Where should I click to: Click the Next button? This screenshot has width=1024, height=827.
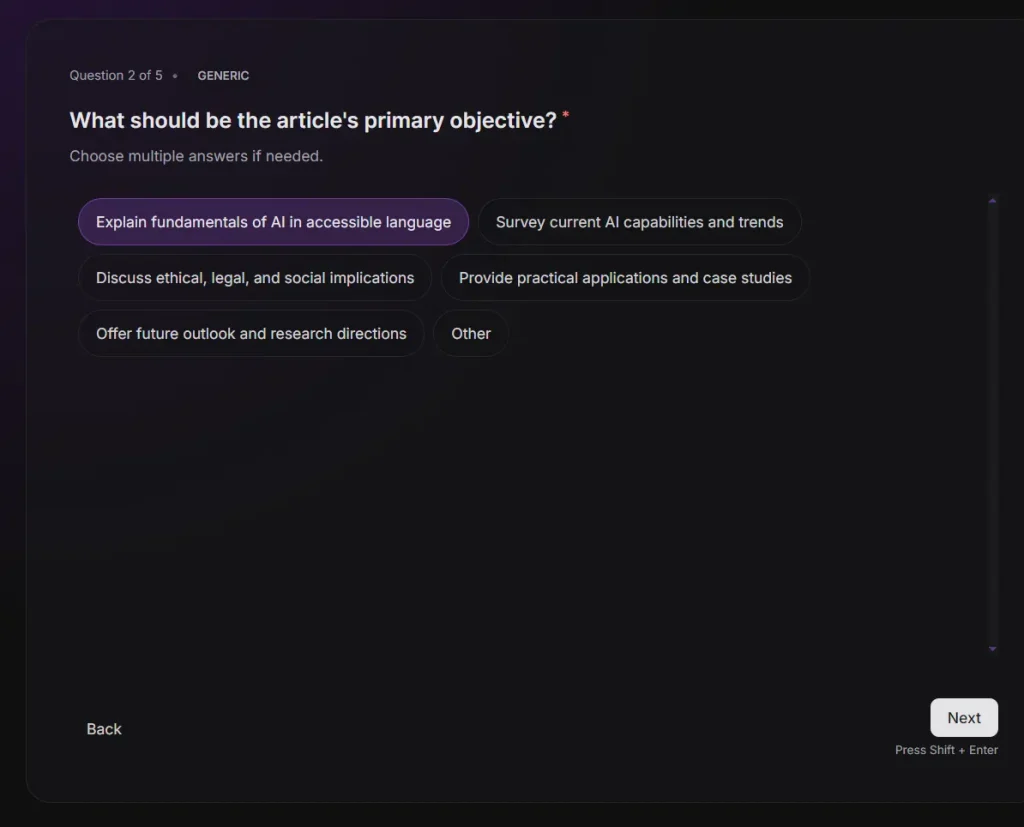pyautogui.click(x=963, y=717)
